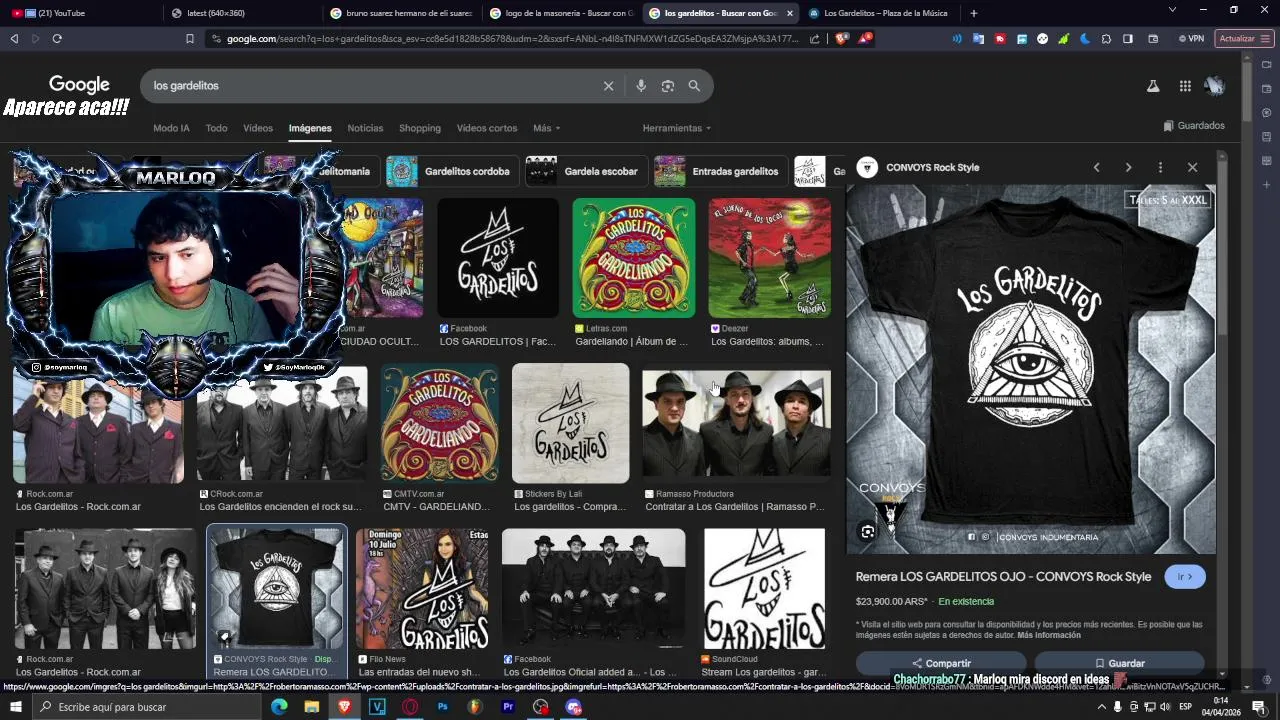Click the Gardela escobar suggestion chip
Viewport: 1280px width, 720px height.
point(585,171)
